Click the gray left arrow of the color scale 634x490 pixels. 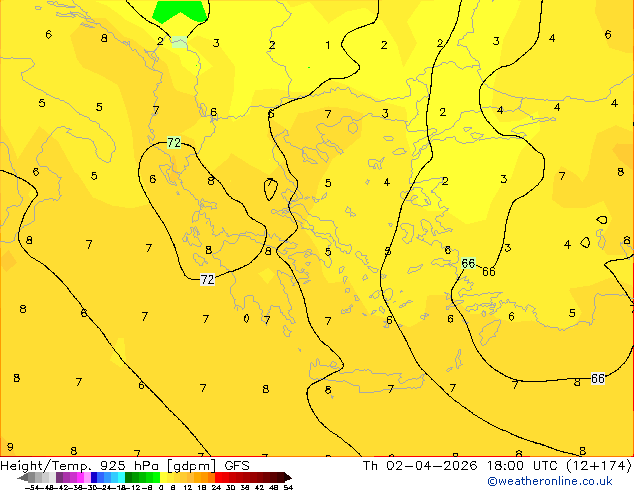pos(23,477)
